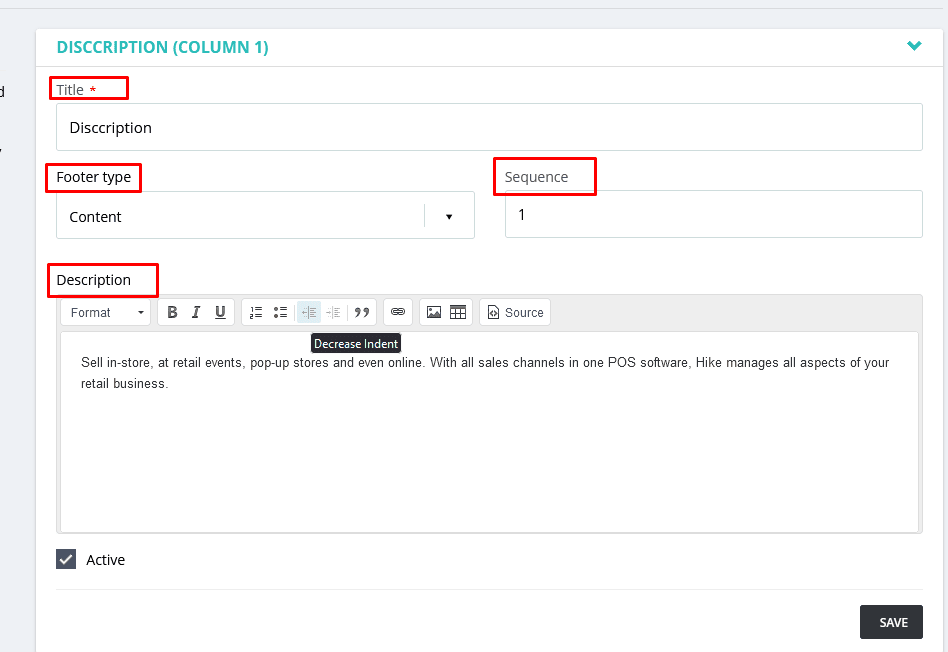This screenshot has width=948, height=652.
Task: Toggle bold formatting in the editor
Action: pos(172,312)
